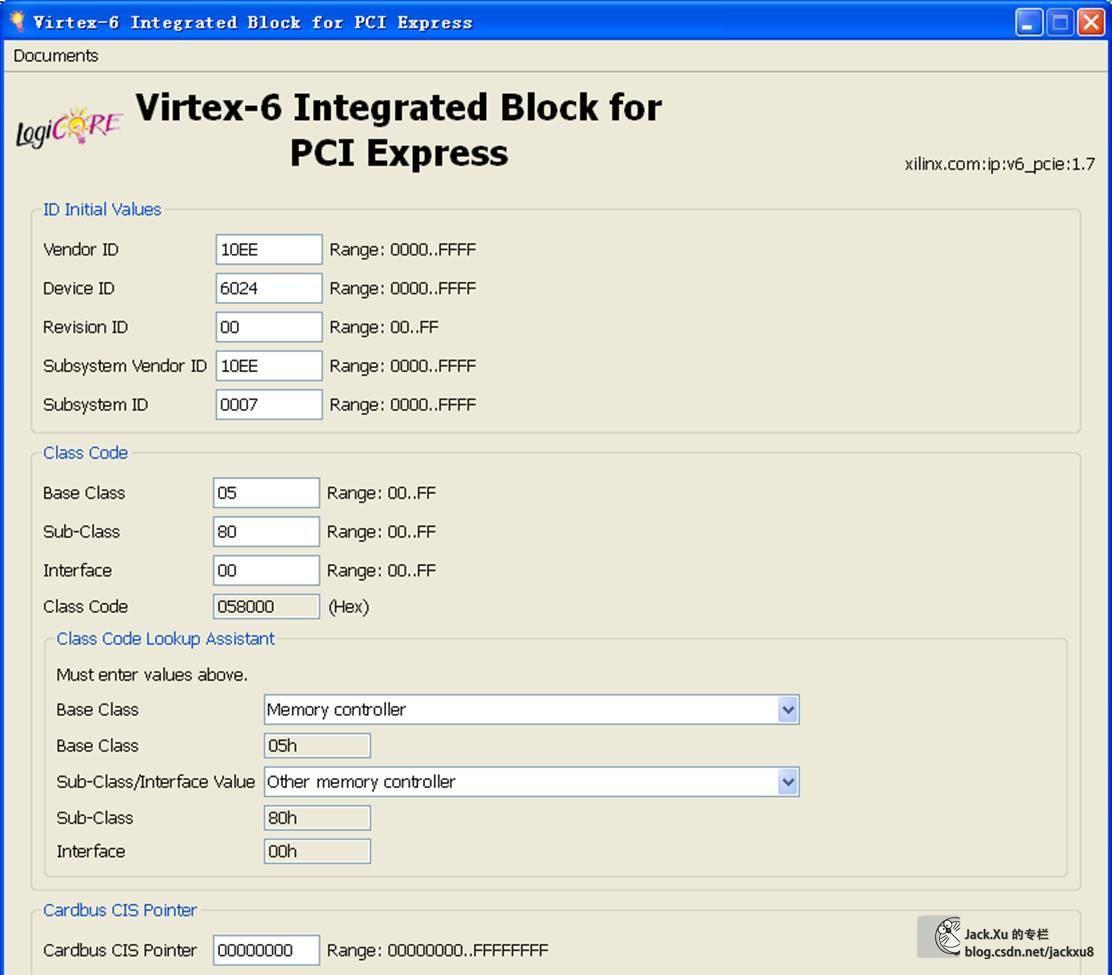Click the Cardbus CIS Pointer input field
The image size is (1112, 975).
tap(266, 950)
